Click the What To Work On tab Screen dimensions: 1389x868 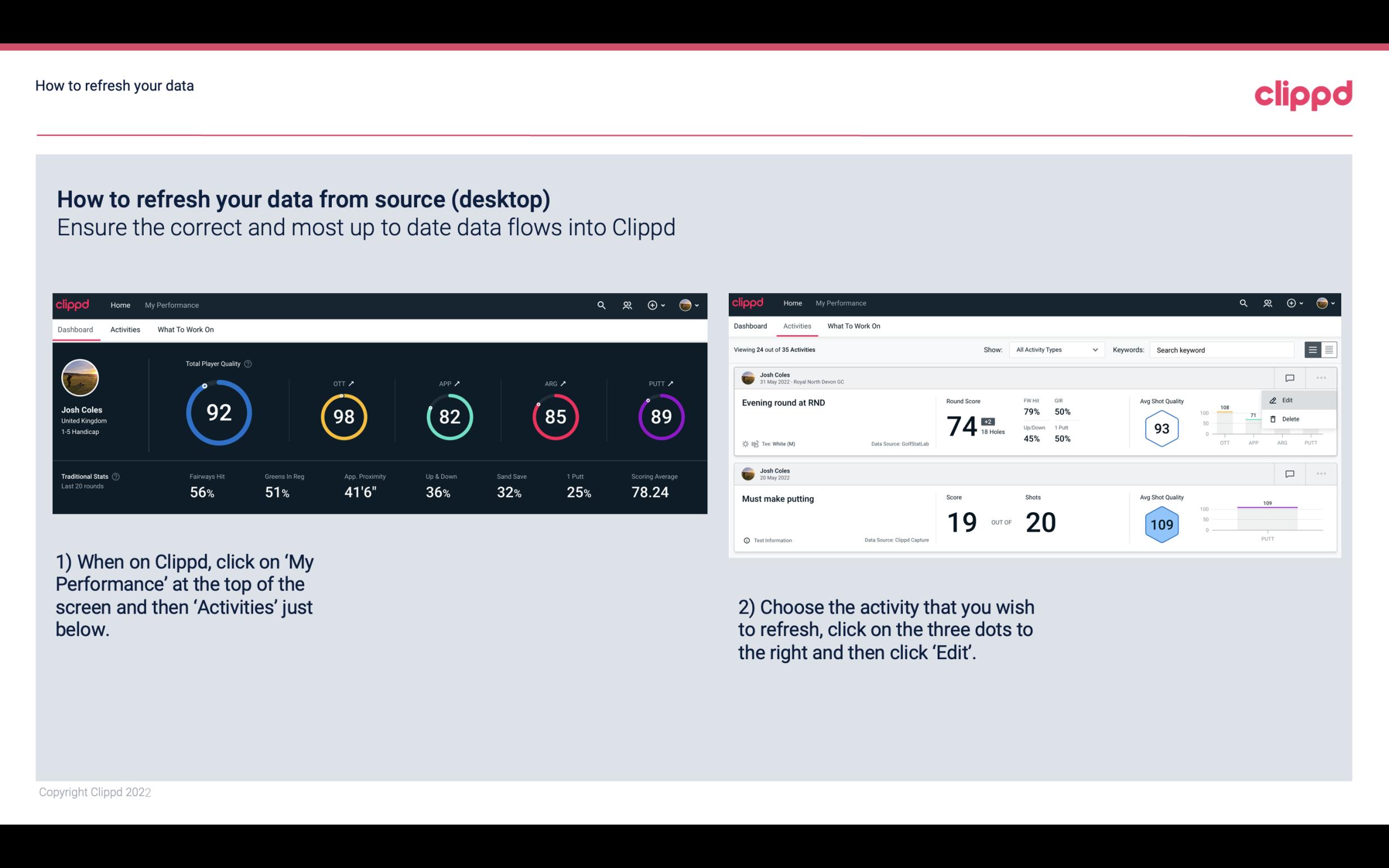coord(184,329)
